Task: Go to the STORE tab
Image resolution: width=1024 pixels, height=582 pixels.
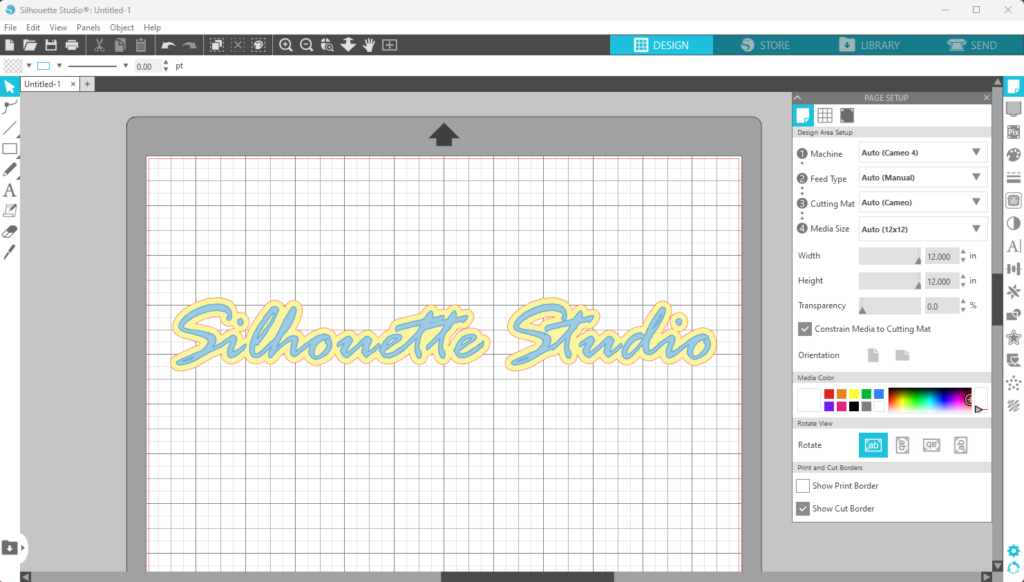Action: (x=765, y=45)
